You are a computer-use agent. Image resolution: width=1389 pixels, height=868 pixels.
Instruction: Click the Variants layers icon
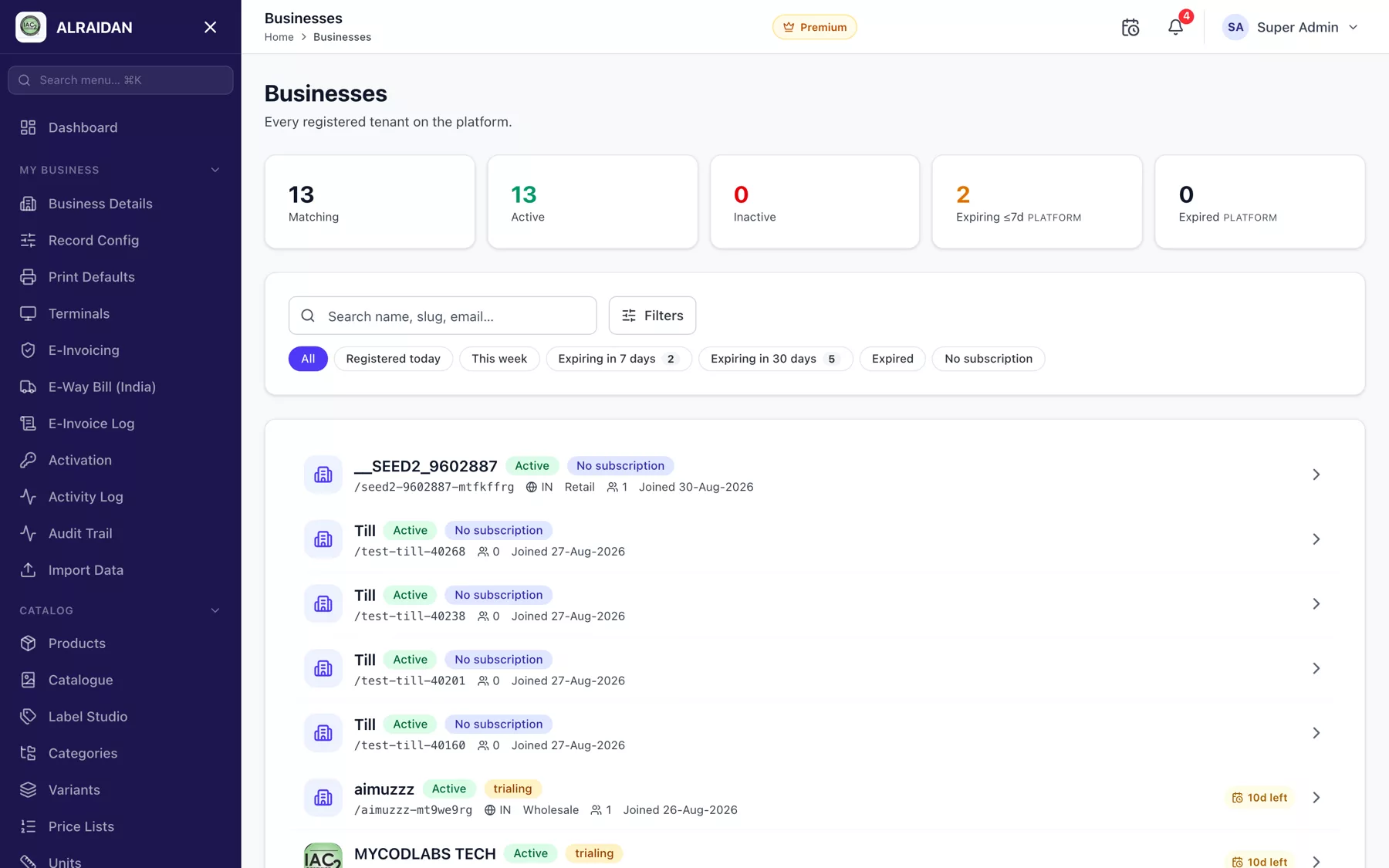(29, 790)
